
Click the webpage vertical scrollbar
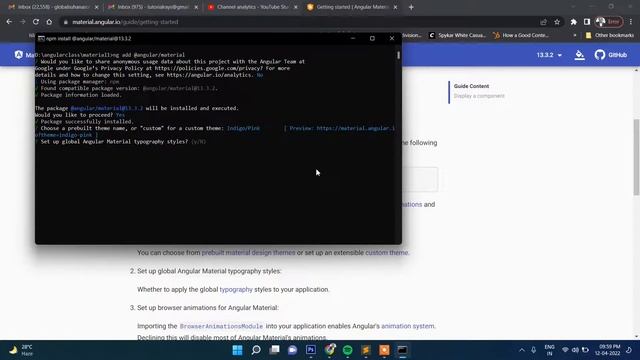[636, 157]
